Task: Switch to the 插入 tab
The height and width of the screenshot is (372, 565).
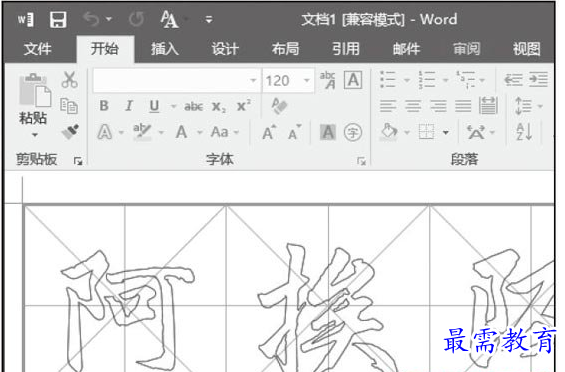Action: 165,49
